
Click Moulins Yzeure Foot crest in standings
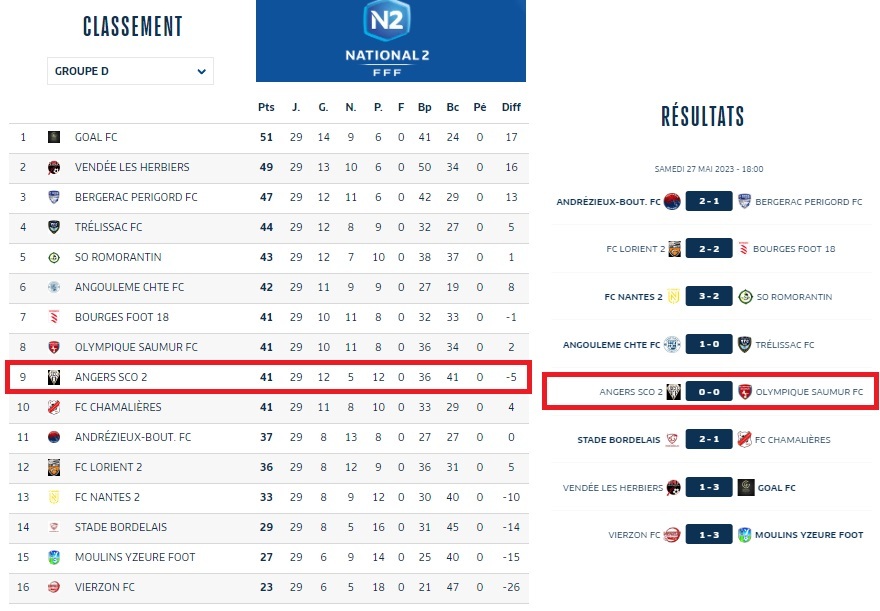pyautogui.click(x=54, y=557)
